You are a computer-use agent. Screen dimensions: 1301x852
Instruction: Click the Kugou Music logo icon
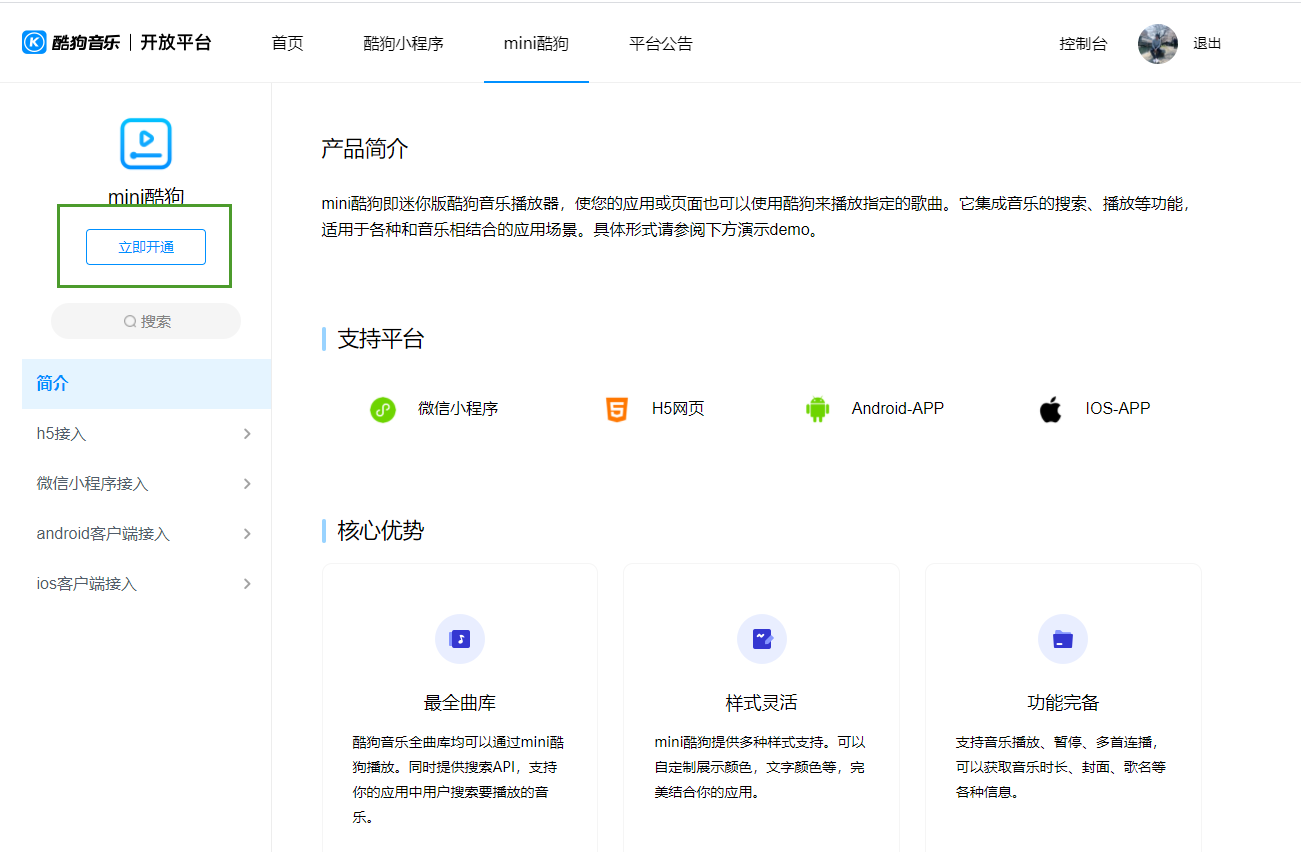click(34, 42)
